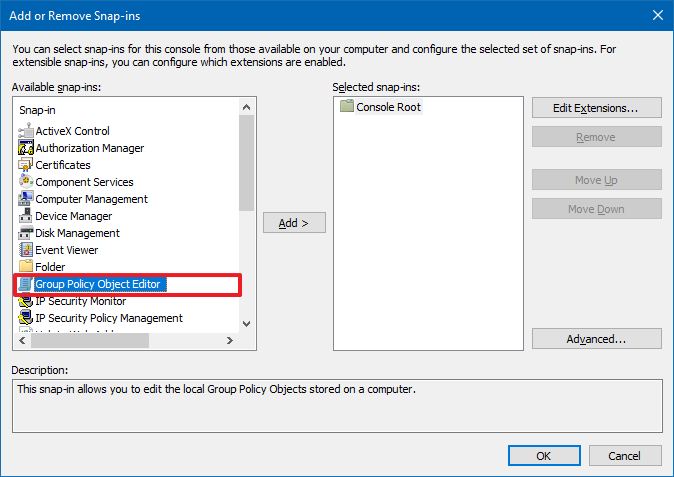Select Console Root in selected snap-ins
This screenshot has width=674, height=477.
pyautogui.click(x=388, y=107)
